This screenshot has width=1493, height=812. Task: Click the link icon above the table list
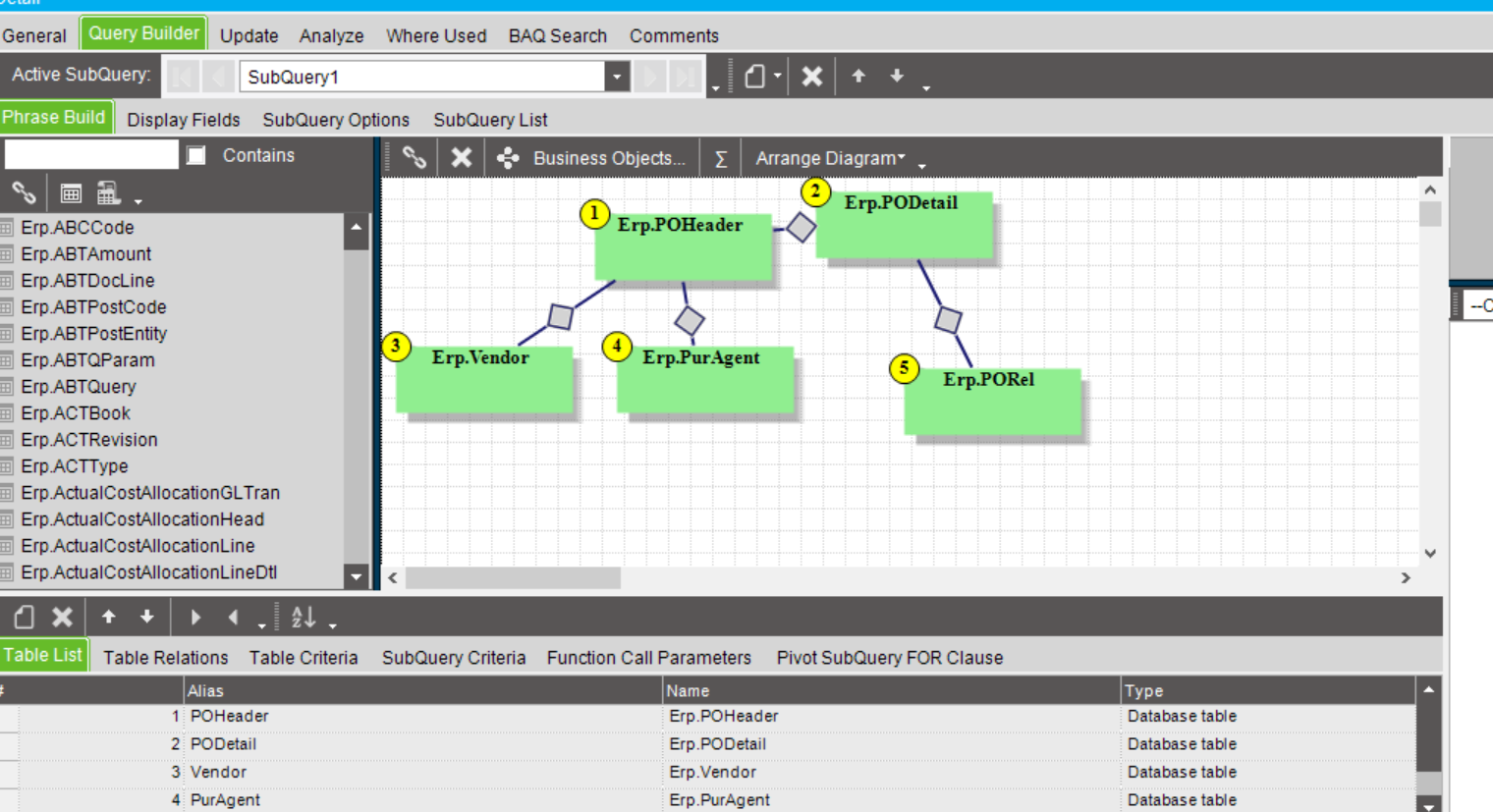(24, 192)
